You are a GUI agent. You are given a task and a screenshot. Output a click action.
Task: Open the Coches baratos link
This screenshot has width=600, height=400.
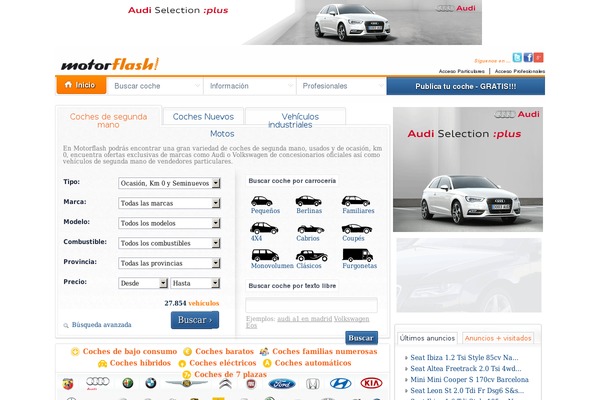[224, 351]
